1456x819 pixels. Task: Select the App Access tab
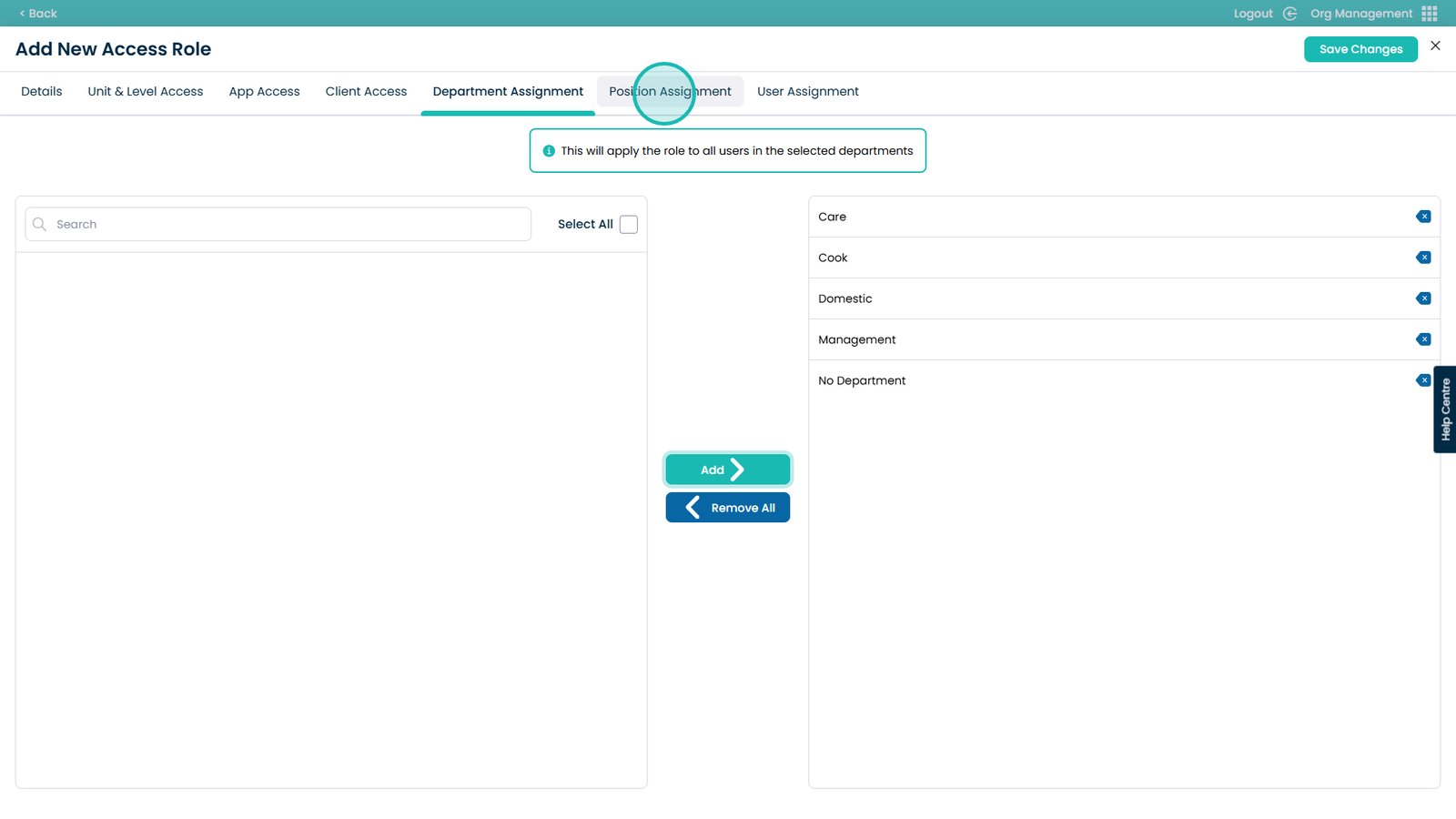pos(264,92)
